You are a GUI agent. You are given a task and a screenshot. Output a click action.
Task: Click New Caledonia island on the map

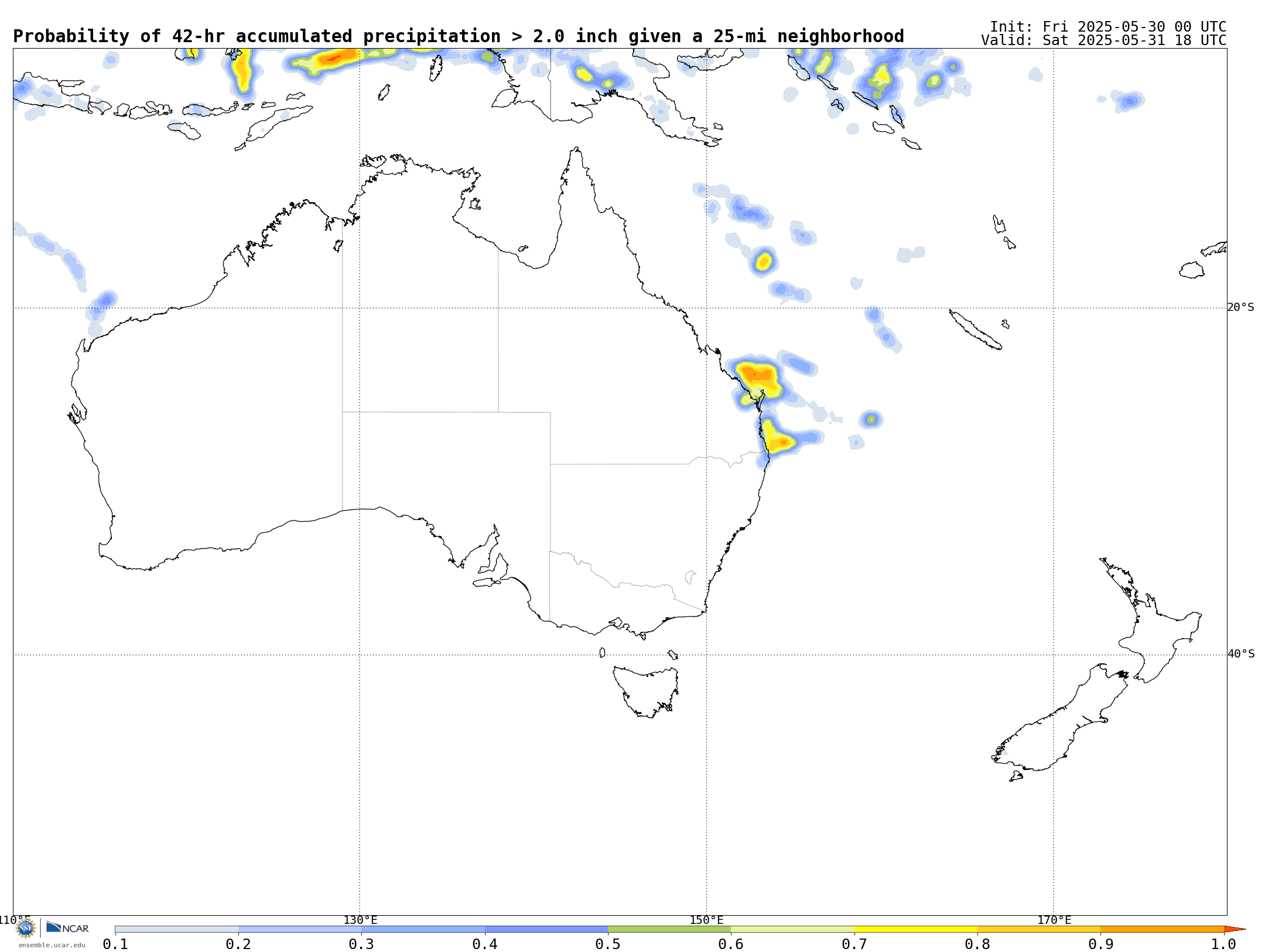pos(975,330)
